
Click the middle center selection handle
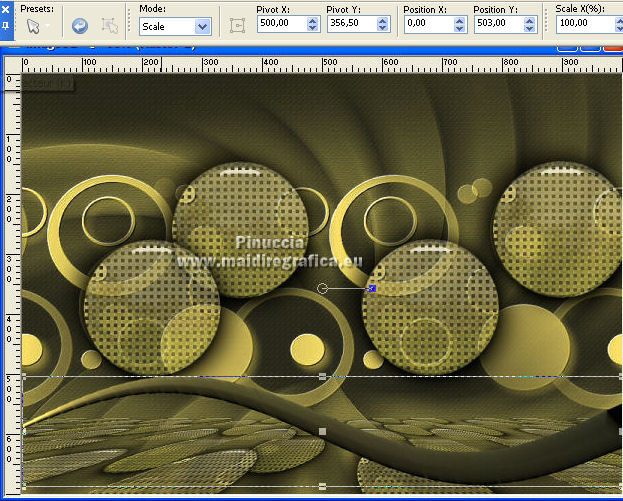tap(322, 431)
